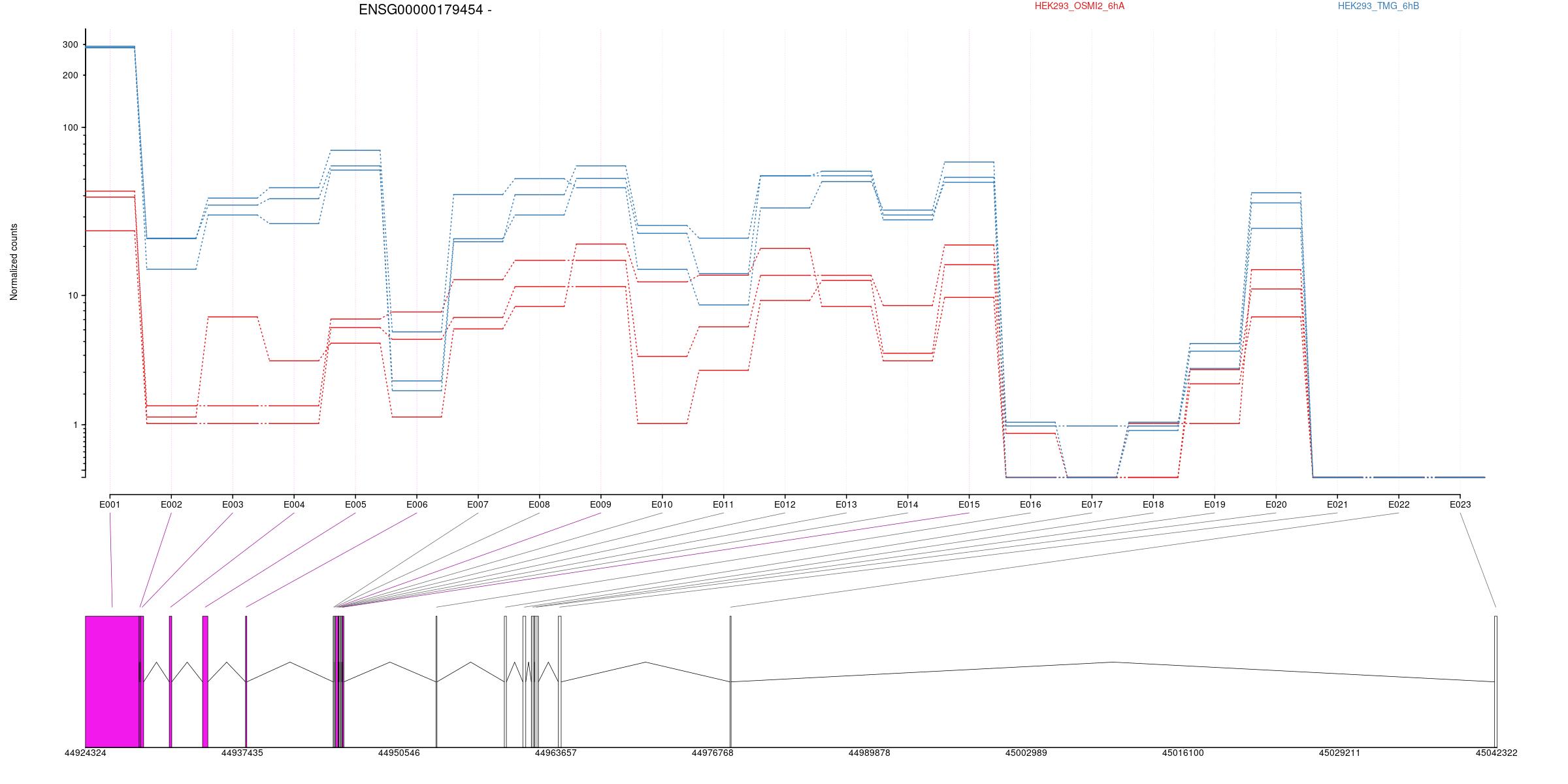Click exon label E019

click(1215, 504)
